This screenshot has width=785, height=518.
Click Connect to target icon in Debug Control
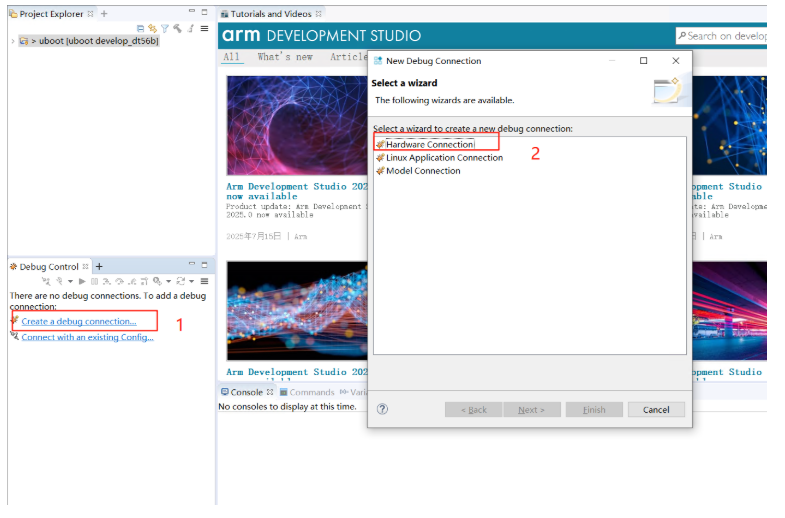46,282
